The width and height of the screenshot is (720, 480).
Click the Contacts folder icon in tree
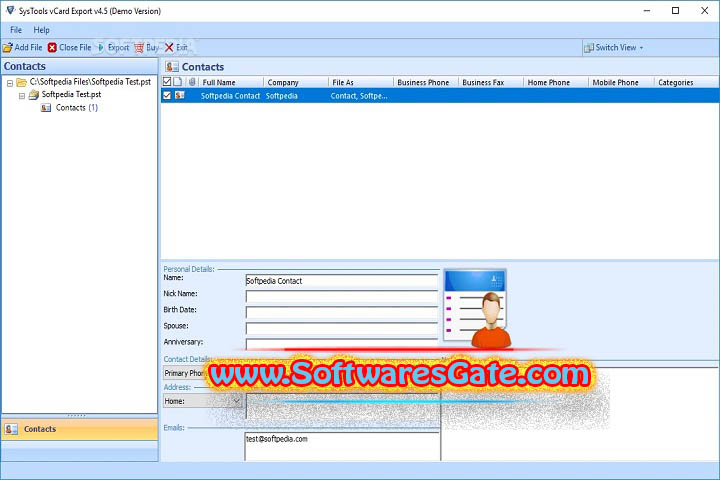(46, 107)
